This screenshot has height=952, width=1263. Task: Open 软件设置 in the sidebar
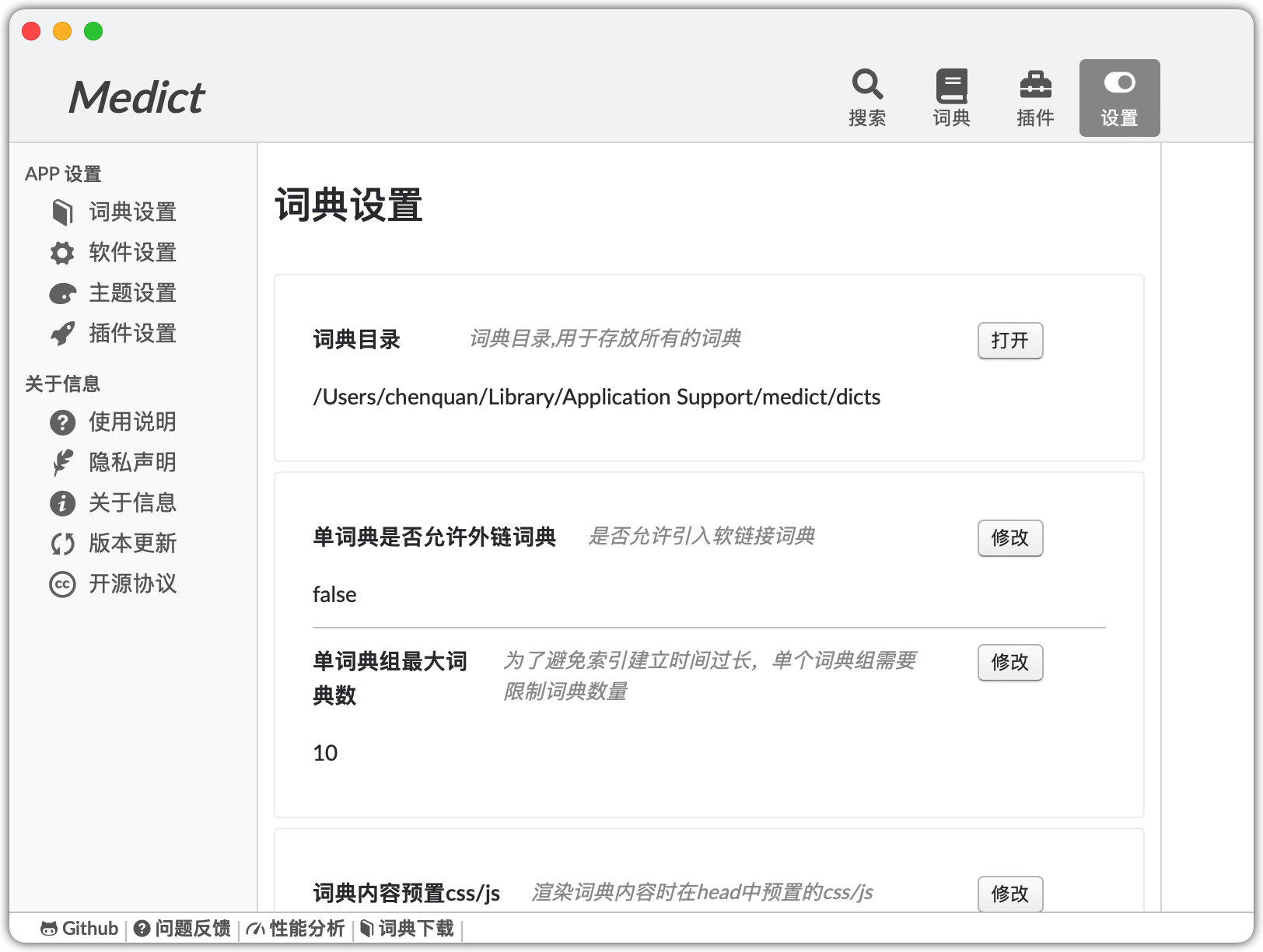tap(132, 252)
